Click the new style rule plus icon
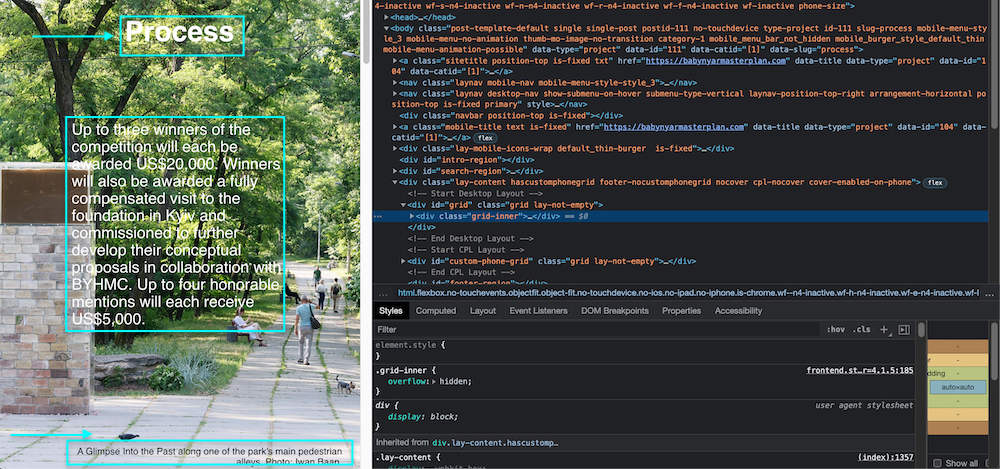1000x469 pixels. [x=883, y=329]
